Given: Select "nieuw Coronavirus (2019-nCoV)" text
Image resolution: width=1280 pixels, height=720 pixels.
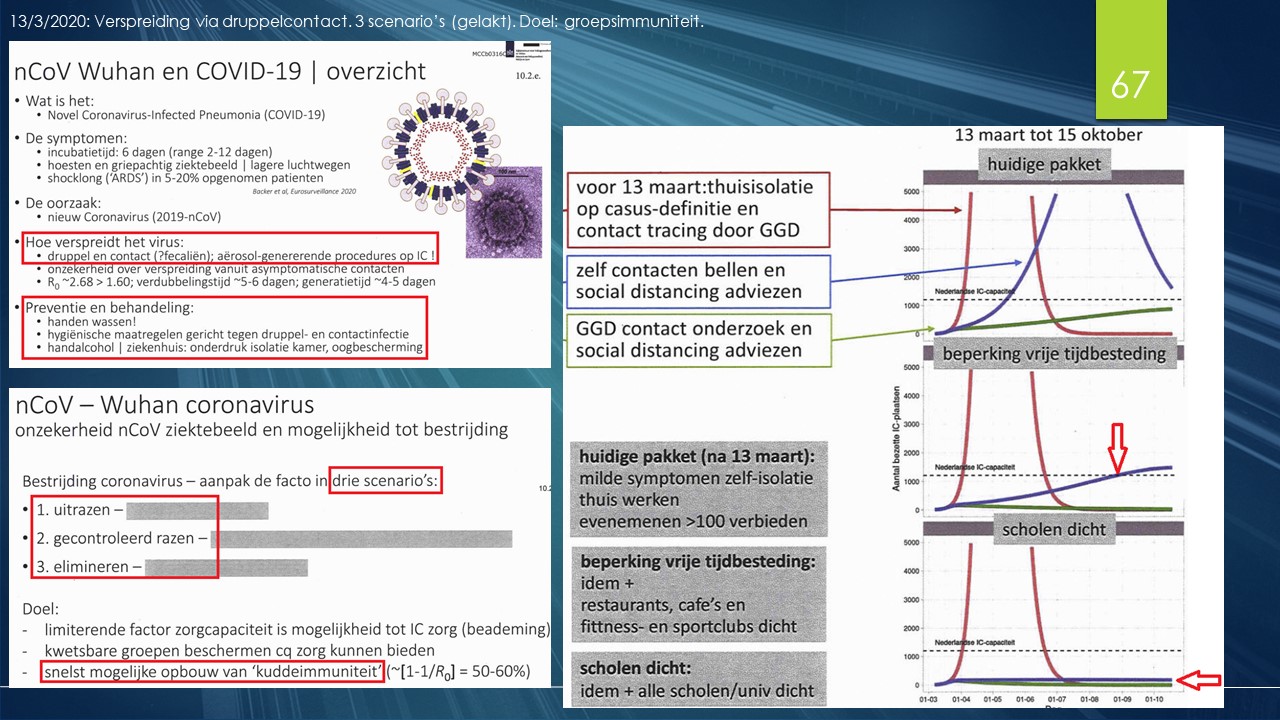Looking at the screenshot, I should [x=133, y=215].
